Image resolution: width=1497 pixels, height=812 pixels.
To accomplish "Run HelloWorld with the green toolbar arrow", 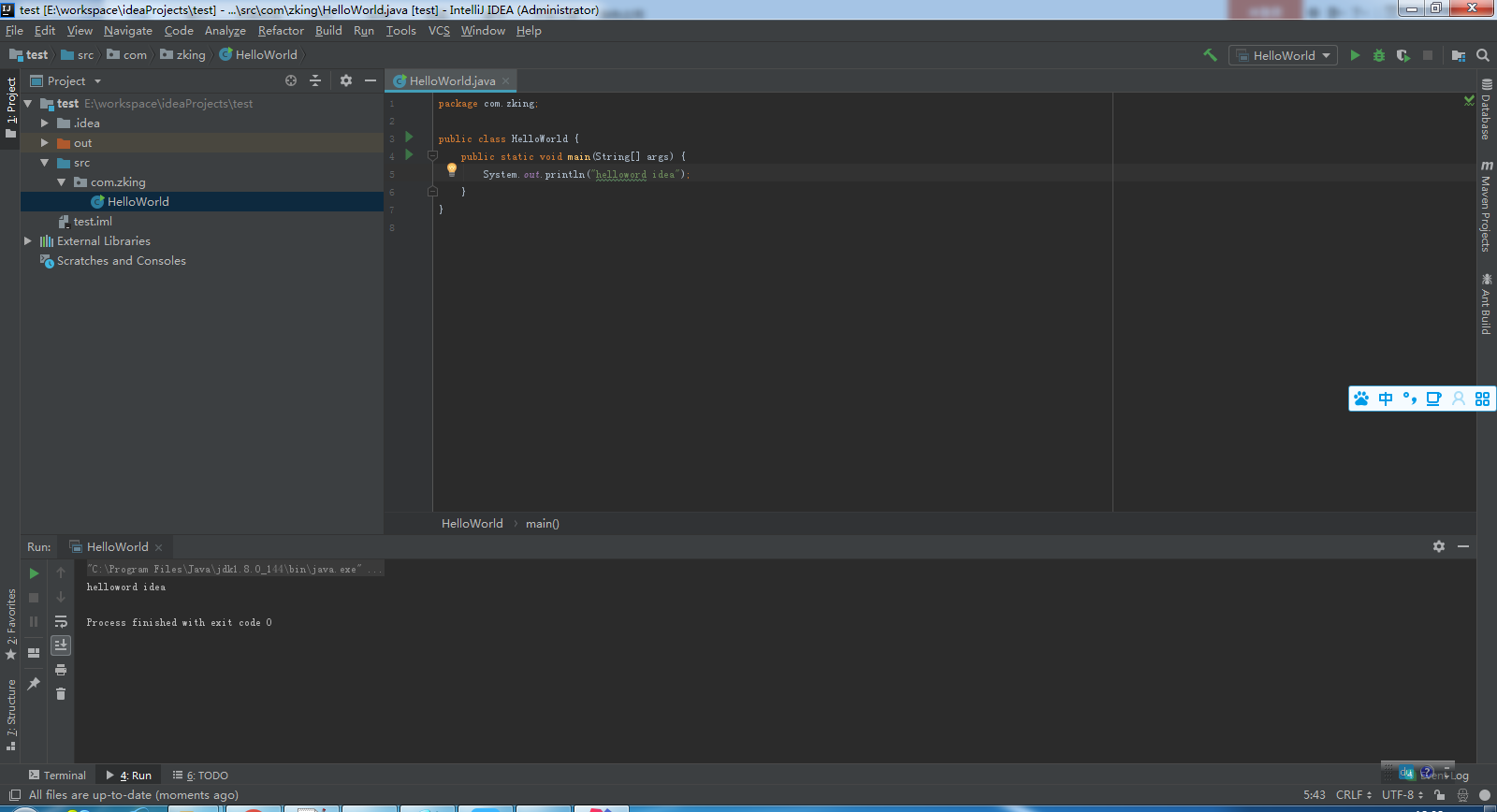I will click(1355, 55).
